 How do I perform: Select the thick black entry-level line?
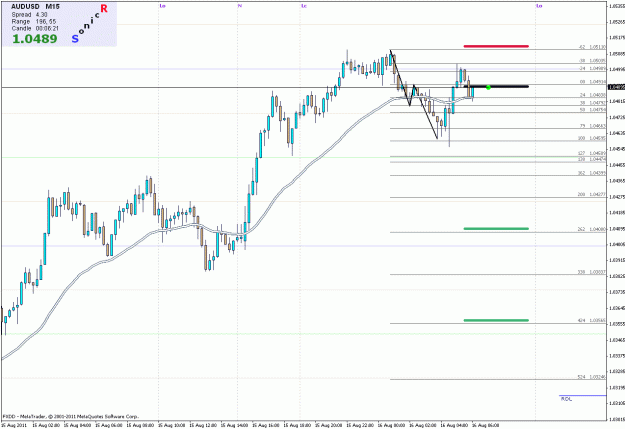point(496,86)
